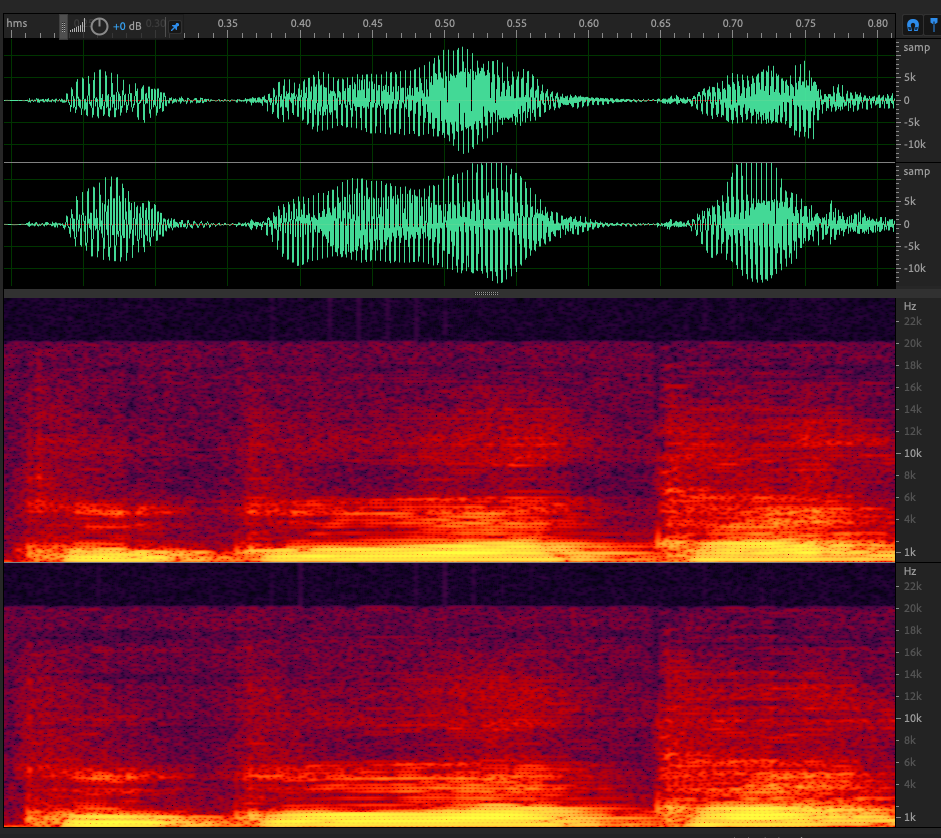Image resolution: width=941 pixels, height=838 pixels.
Task: Click the HUD gain adjustment knob
Action: tap(99, 26)
